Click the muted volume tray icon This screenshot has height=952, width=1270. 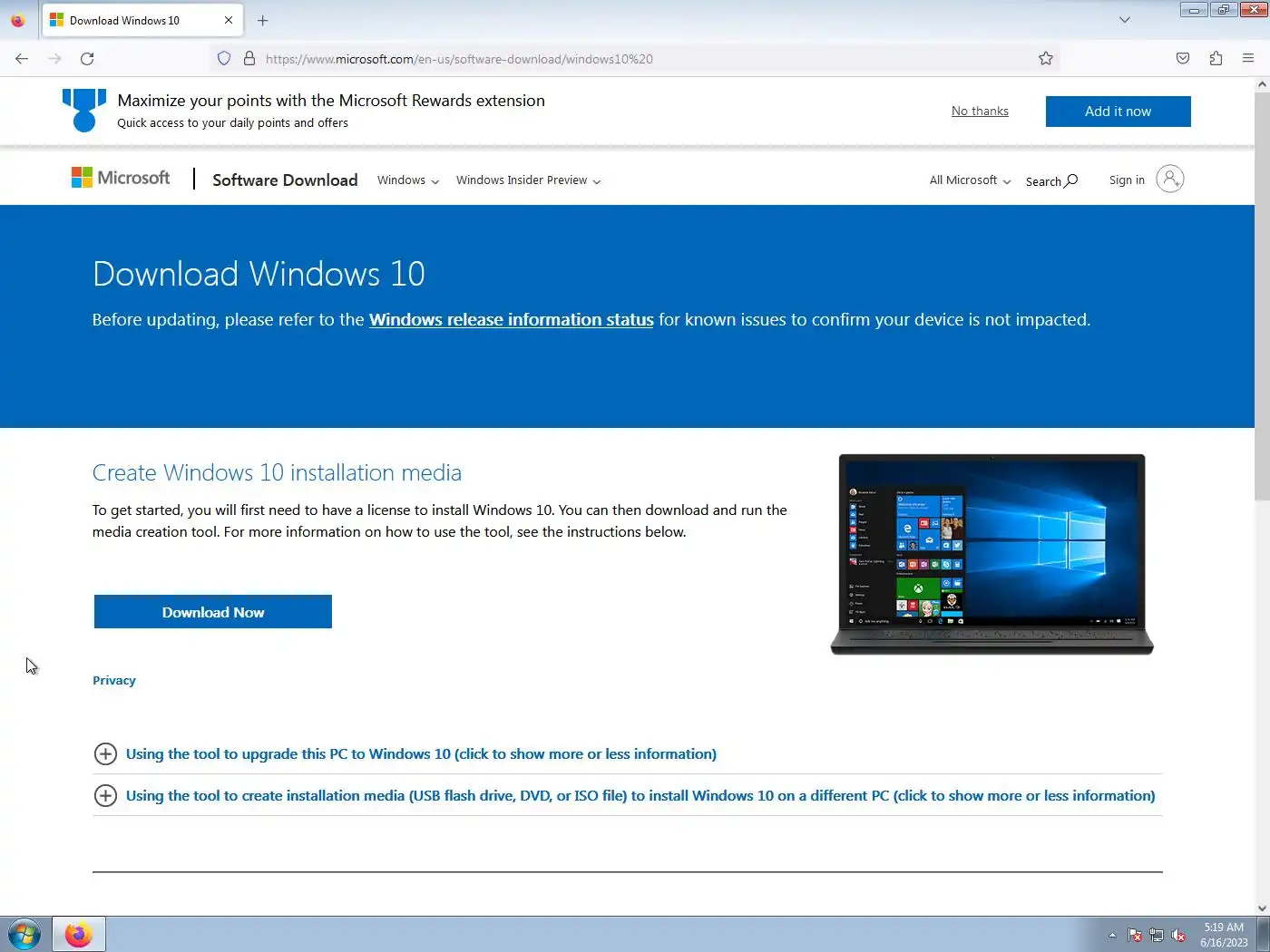pyautogui.click(x=1178, y=935)
